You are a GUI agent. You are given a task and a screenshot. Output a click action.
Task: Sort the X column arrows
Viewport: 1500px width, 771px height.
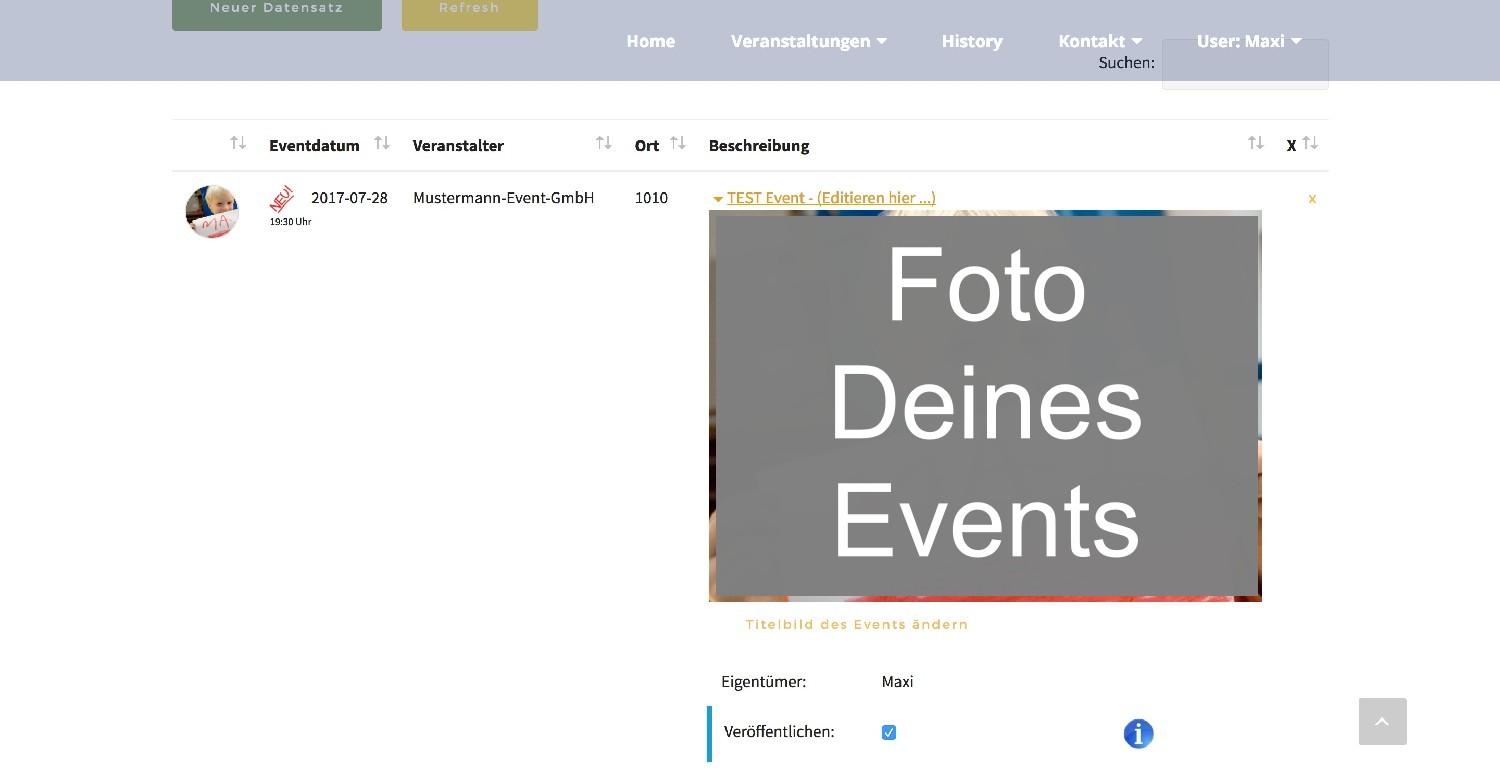(1310, 144)
